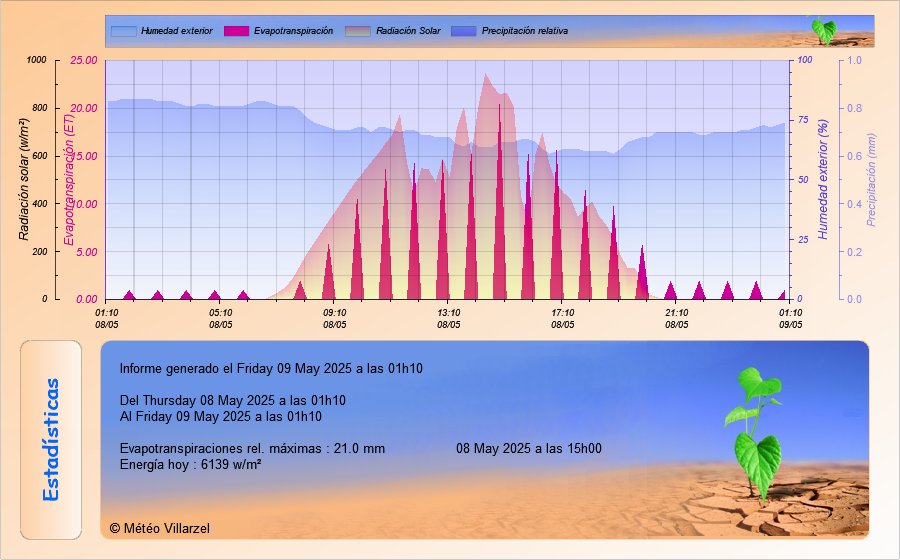Click the '5.00' evapotranspiration axis value
The height and width of the screenshot is (560, 900).
[x=87, y=252]
